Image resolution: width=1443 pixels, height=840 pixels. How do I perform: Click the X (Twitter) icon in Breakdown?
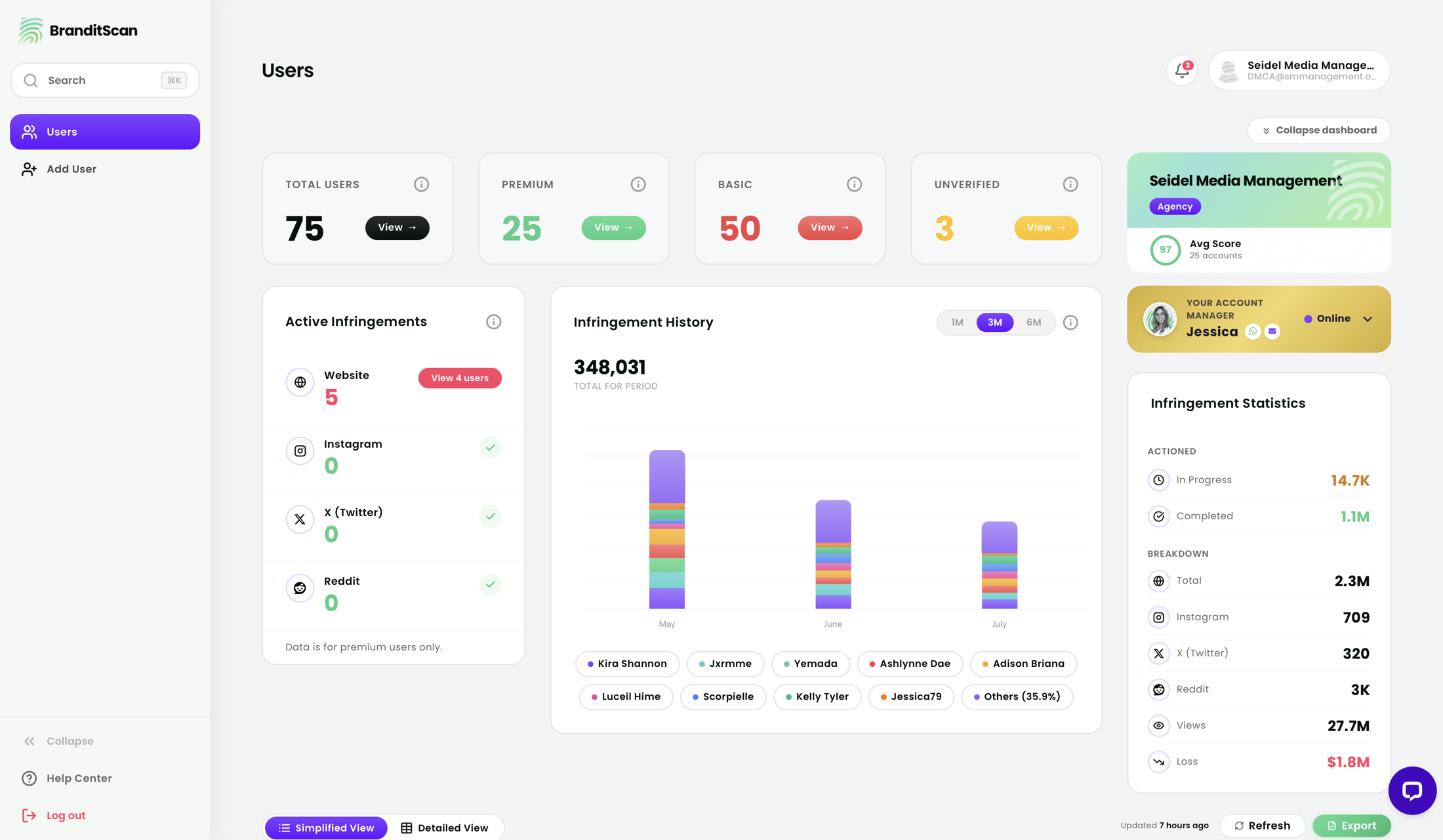point(1158,653)
